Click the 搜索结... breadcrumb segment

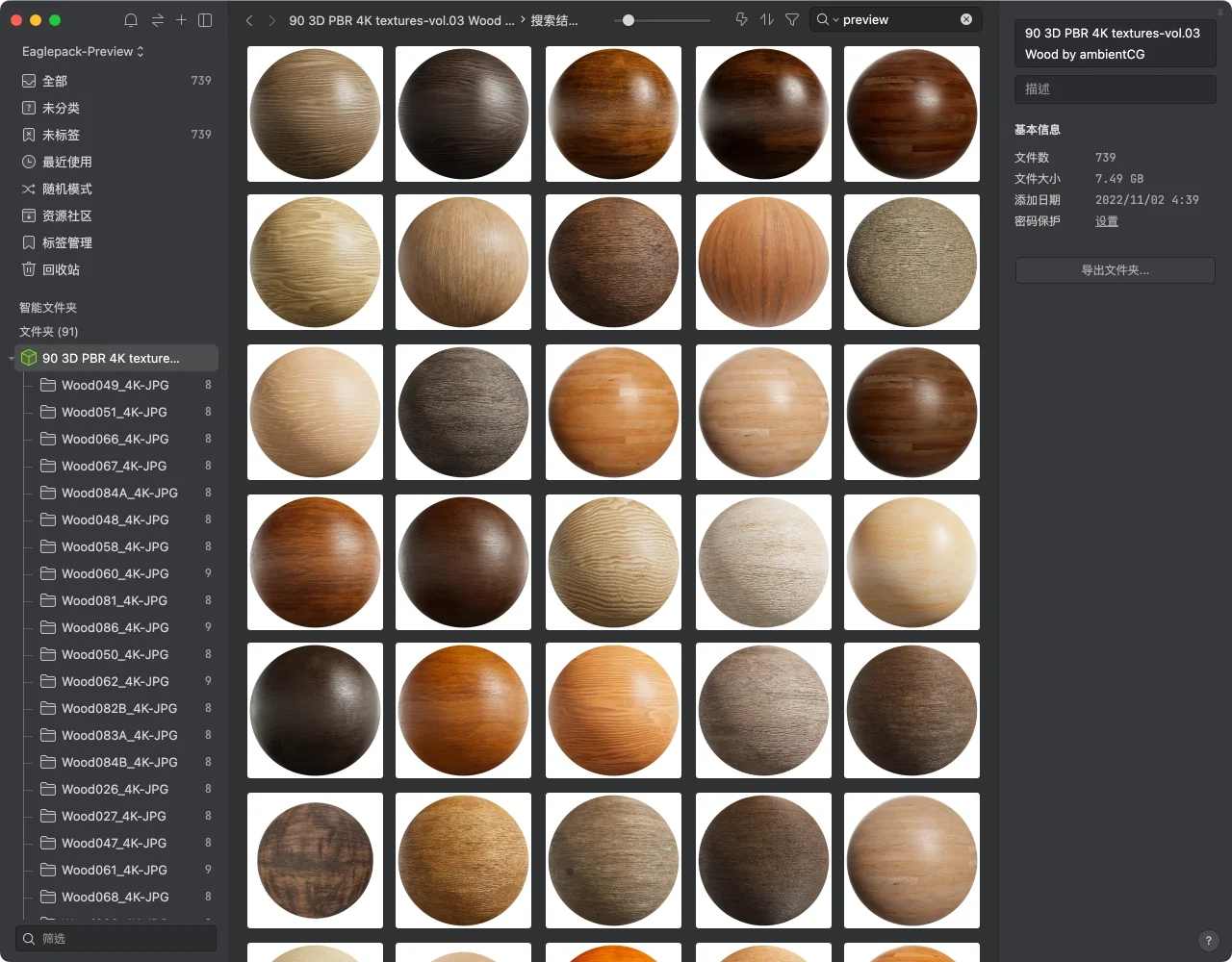pyautogui.click(x=554, y=20)
